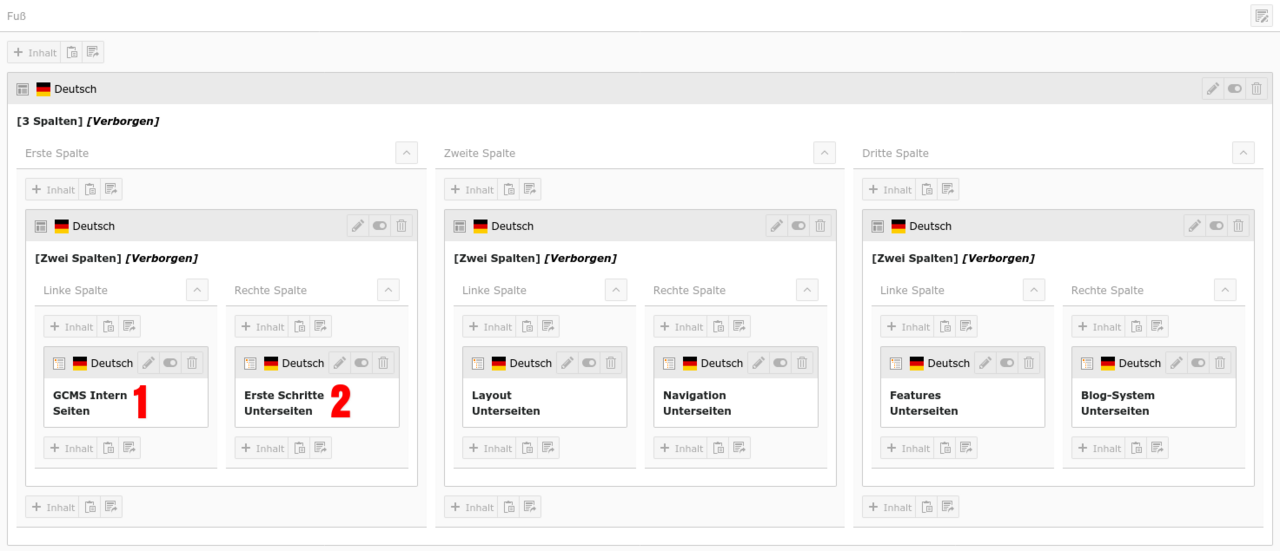The width and height of the screenshot is (1280, 551).
Task: Click the paste-reference icon directly under Fuß
Action: tap(93, 52)
